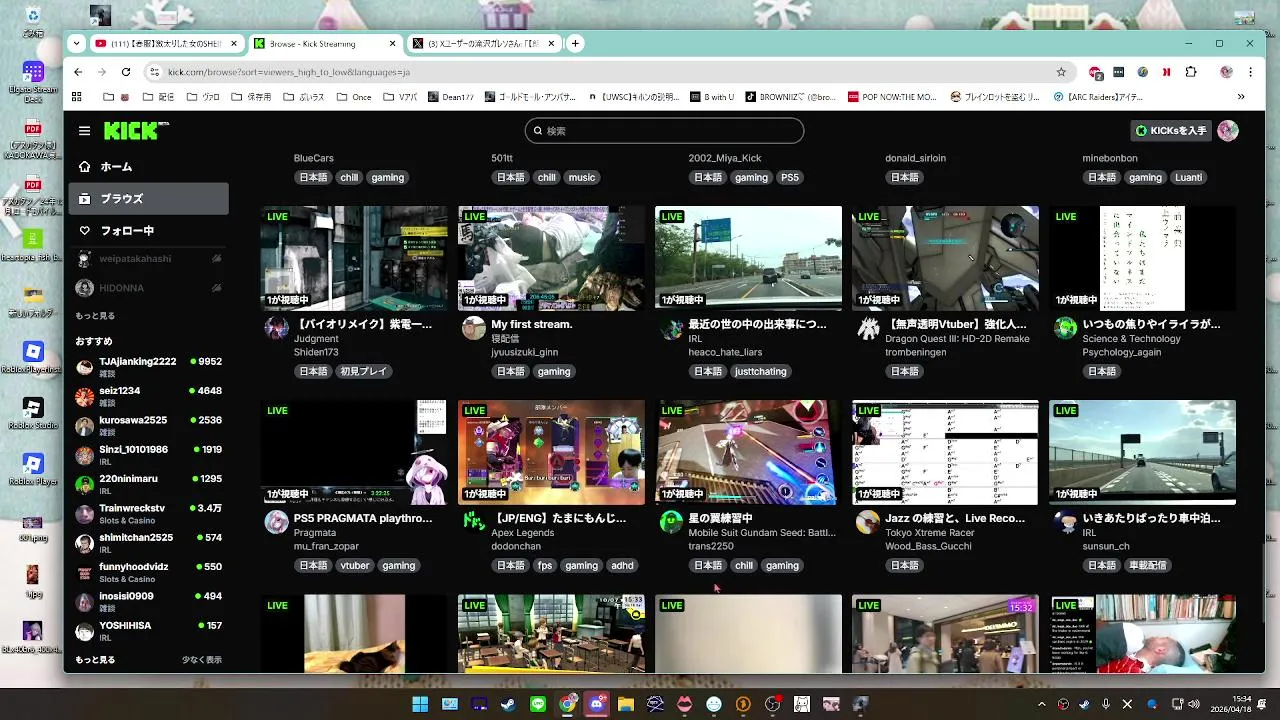Open recommended channel TJAjianking2222
Image resolution: width=1280 pixels, height=720 pixels.
[148, 367]
